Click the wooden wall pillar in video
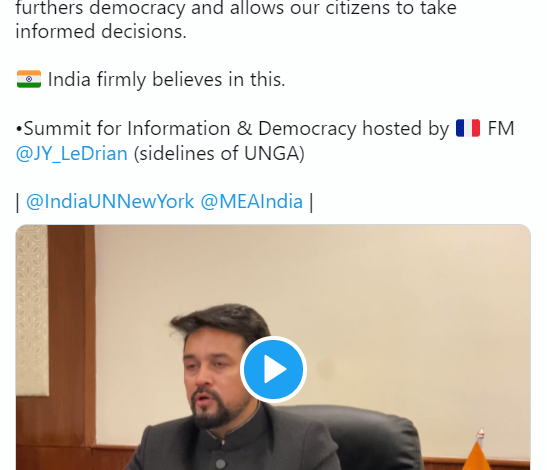This screenshot has width=547, height=470. pos(72,335)
